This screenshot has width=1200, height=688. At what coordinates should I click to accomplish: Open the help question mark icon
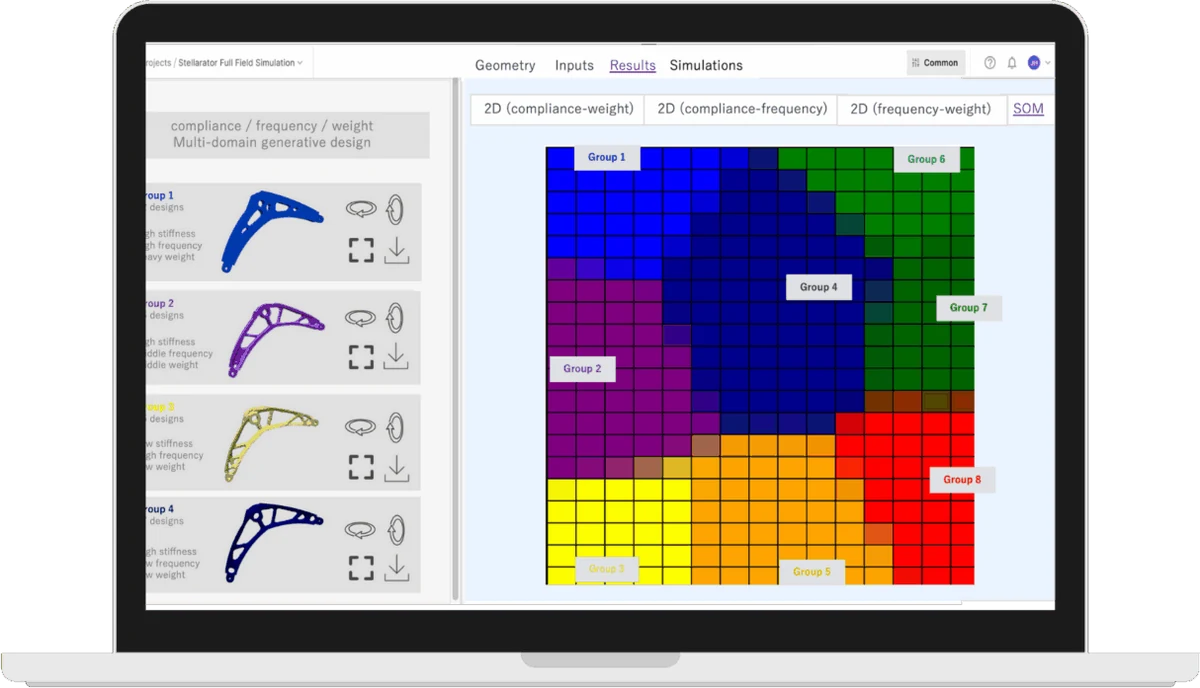tap(990, 63)
